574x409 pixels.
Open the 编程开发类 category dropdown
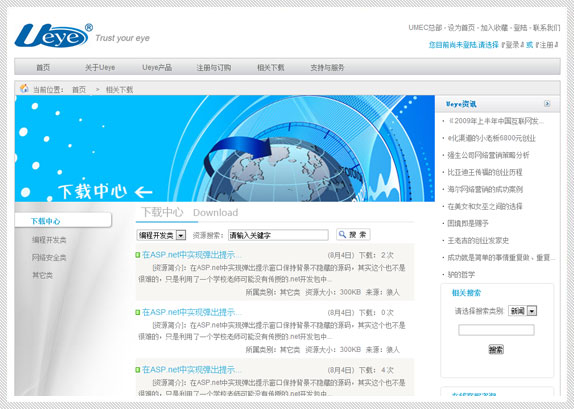click(161, 235)
